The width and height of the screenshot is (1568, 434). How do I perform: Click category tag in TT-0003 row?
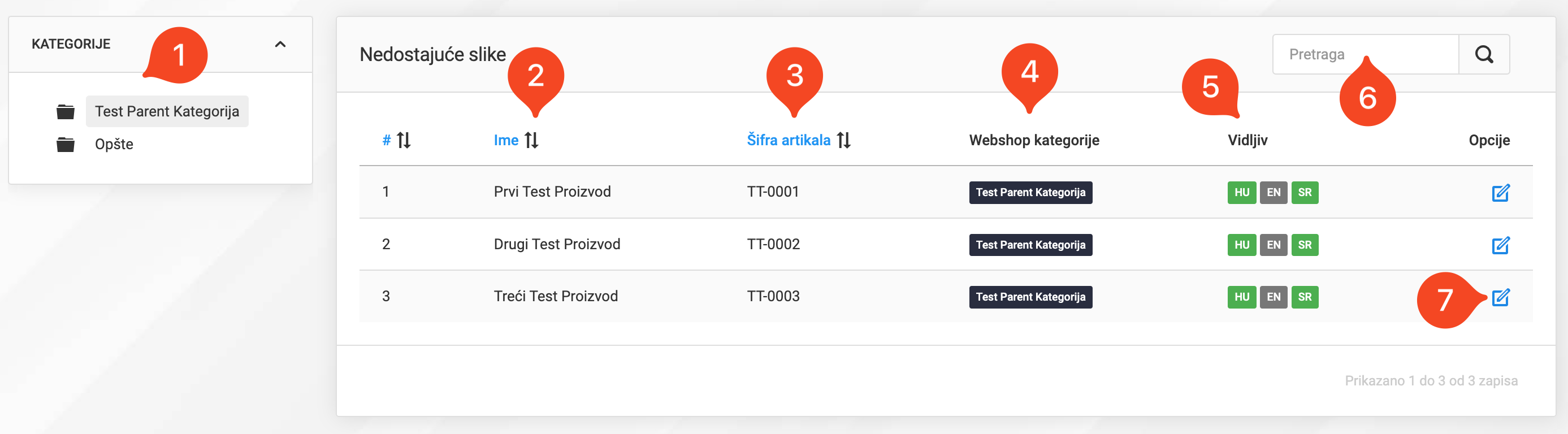[x=1030, y=298]
